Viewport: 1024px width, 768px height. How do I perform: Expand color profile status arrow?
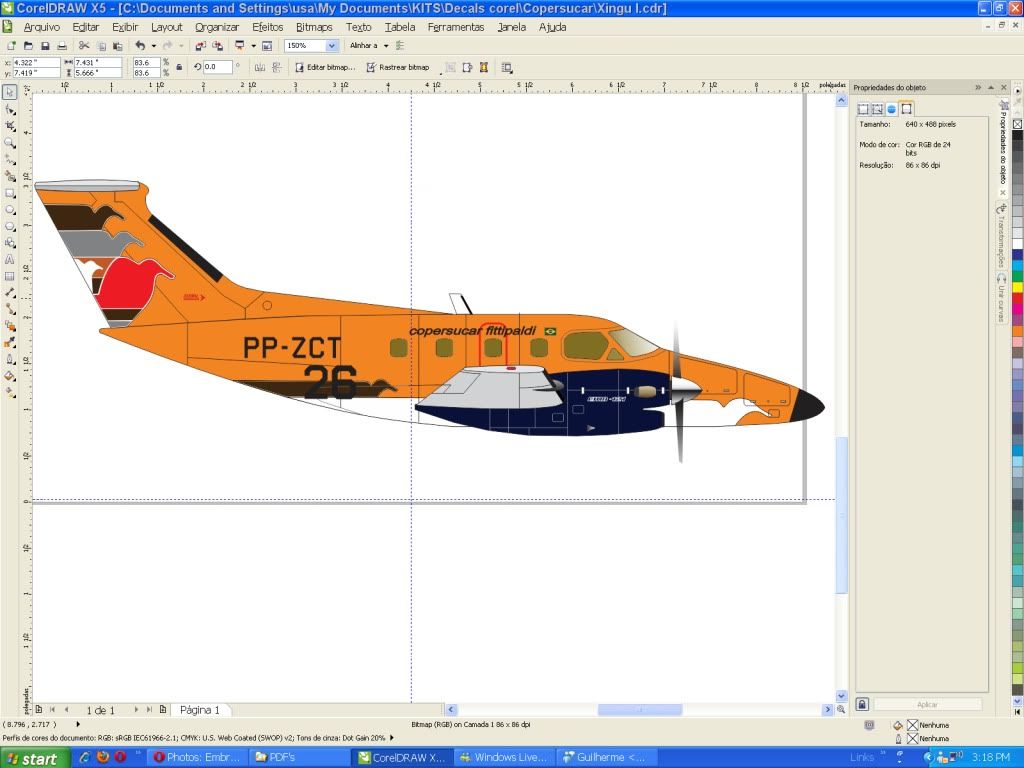(x=392, y=738)
